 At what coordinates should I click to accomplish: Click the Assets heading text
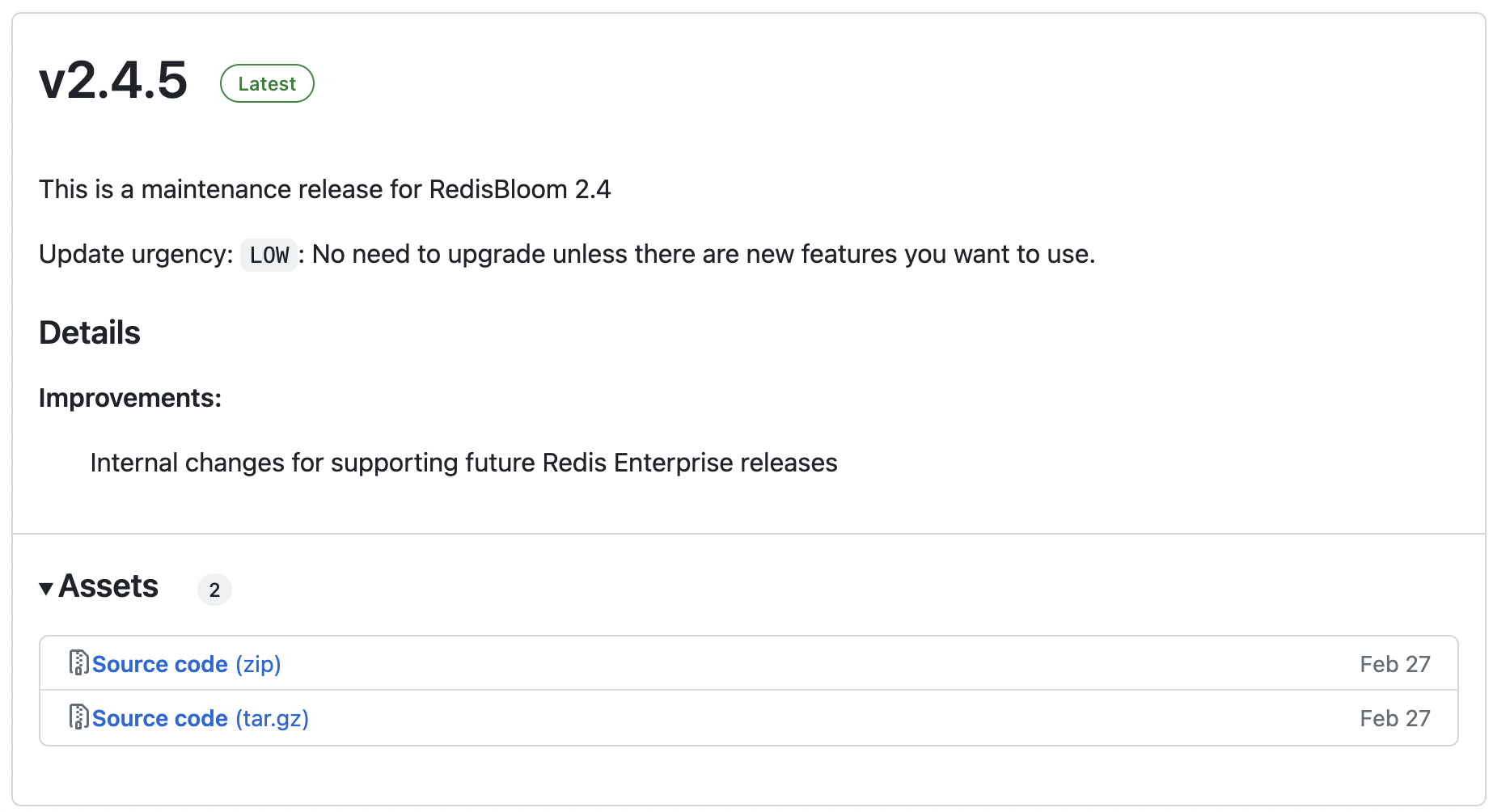[x=108, y=586]
